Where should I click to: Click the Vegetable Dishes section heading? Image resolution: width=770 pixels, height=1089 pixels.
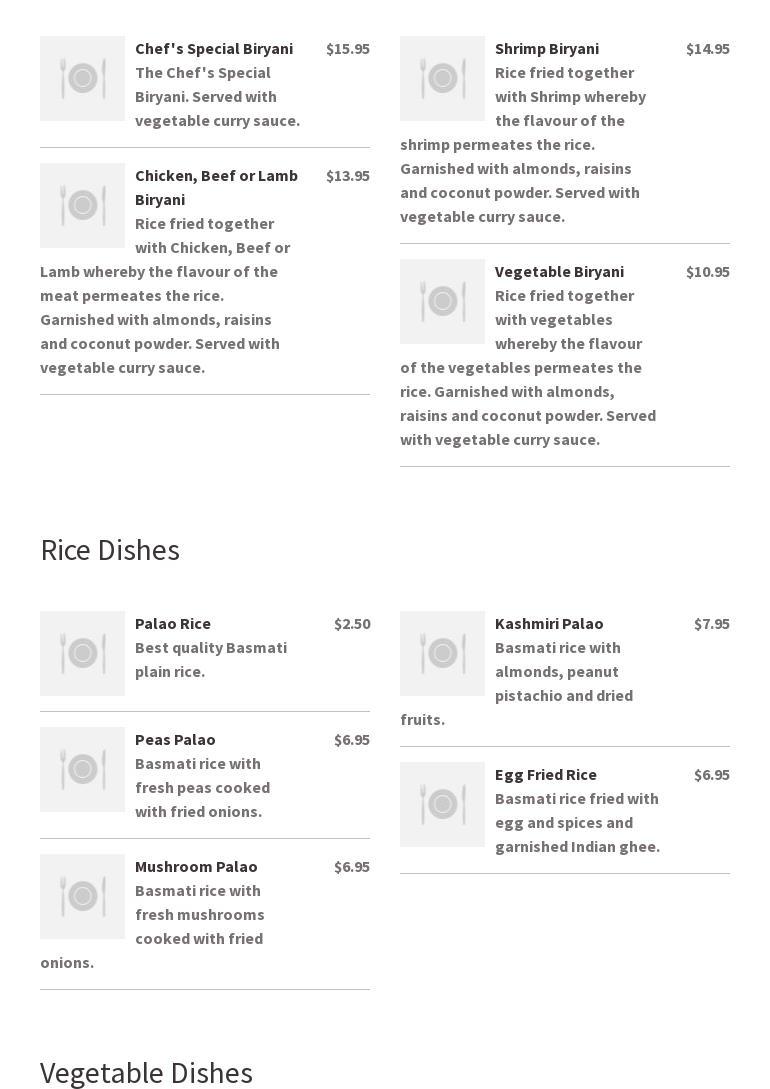[146, 1073]
